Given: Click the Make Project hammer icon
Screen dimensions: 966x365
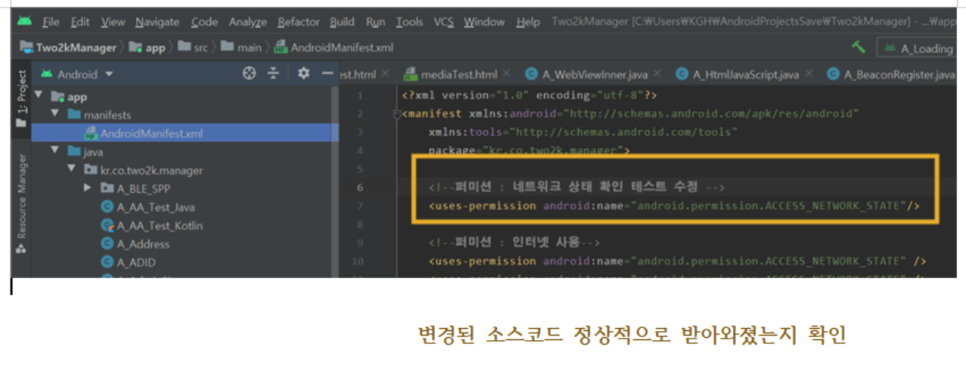Looking at the screenshot, I should (x=858, y=47).
